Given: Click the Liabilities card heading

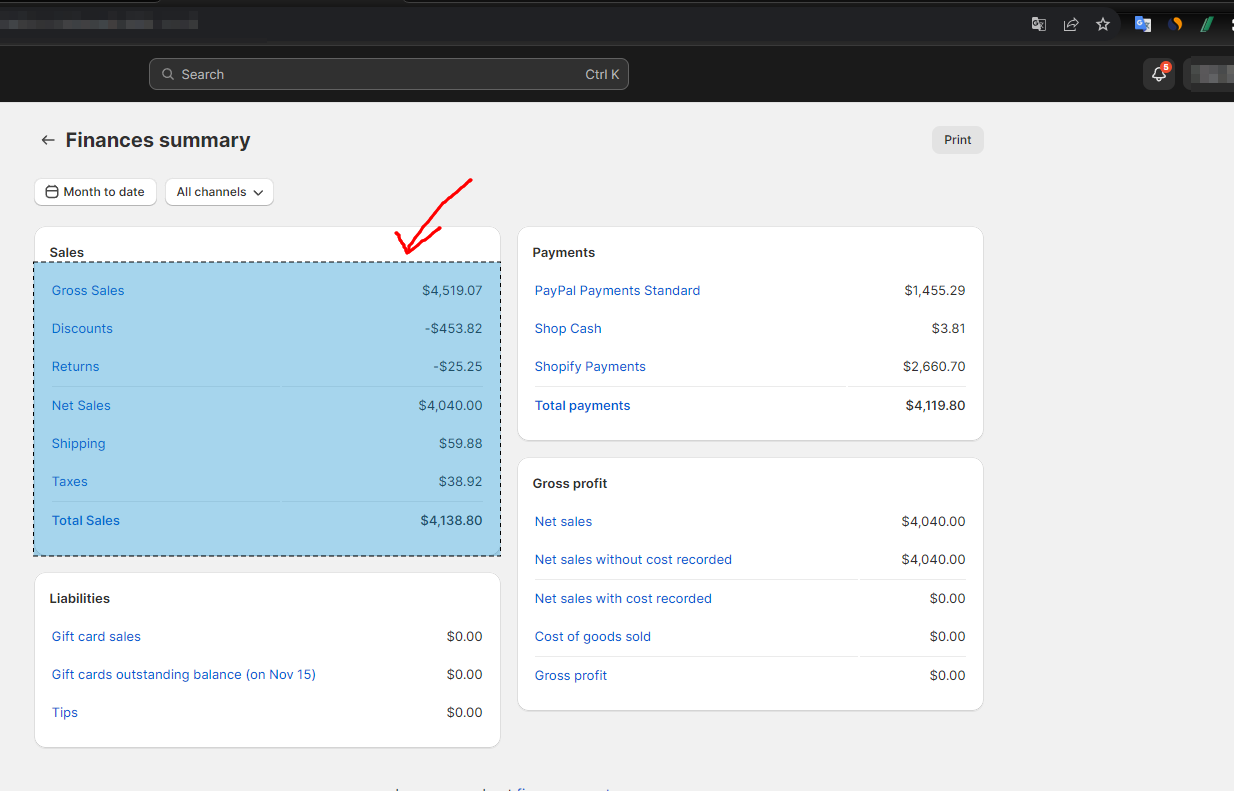Looking at the screenshot, I should [80, 599].
